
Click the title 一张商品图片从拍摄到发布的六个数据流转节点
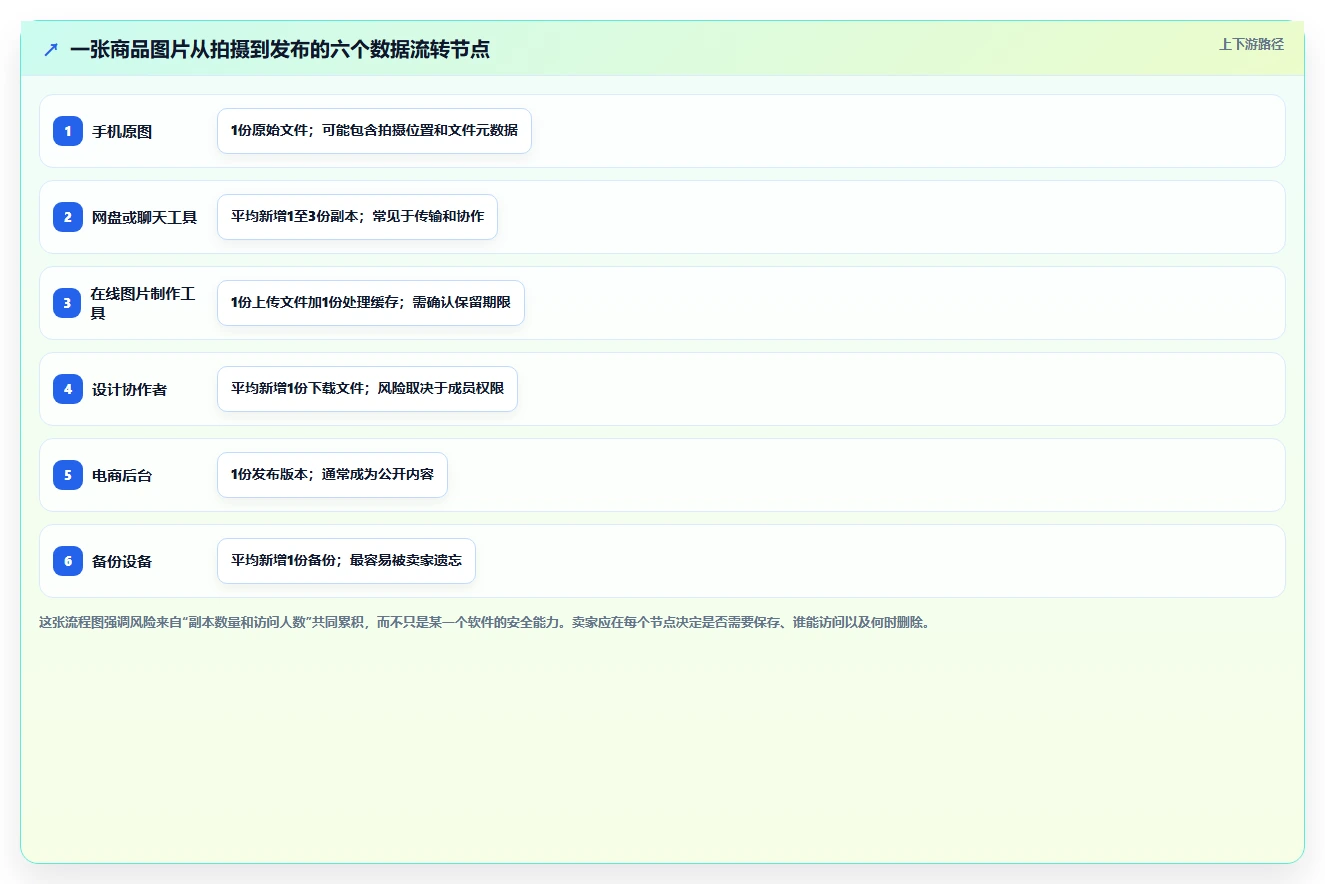(x=280, y=49)
